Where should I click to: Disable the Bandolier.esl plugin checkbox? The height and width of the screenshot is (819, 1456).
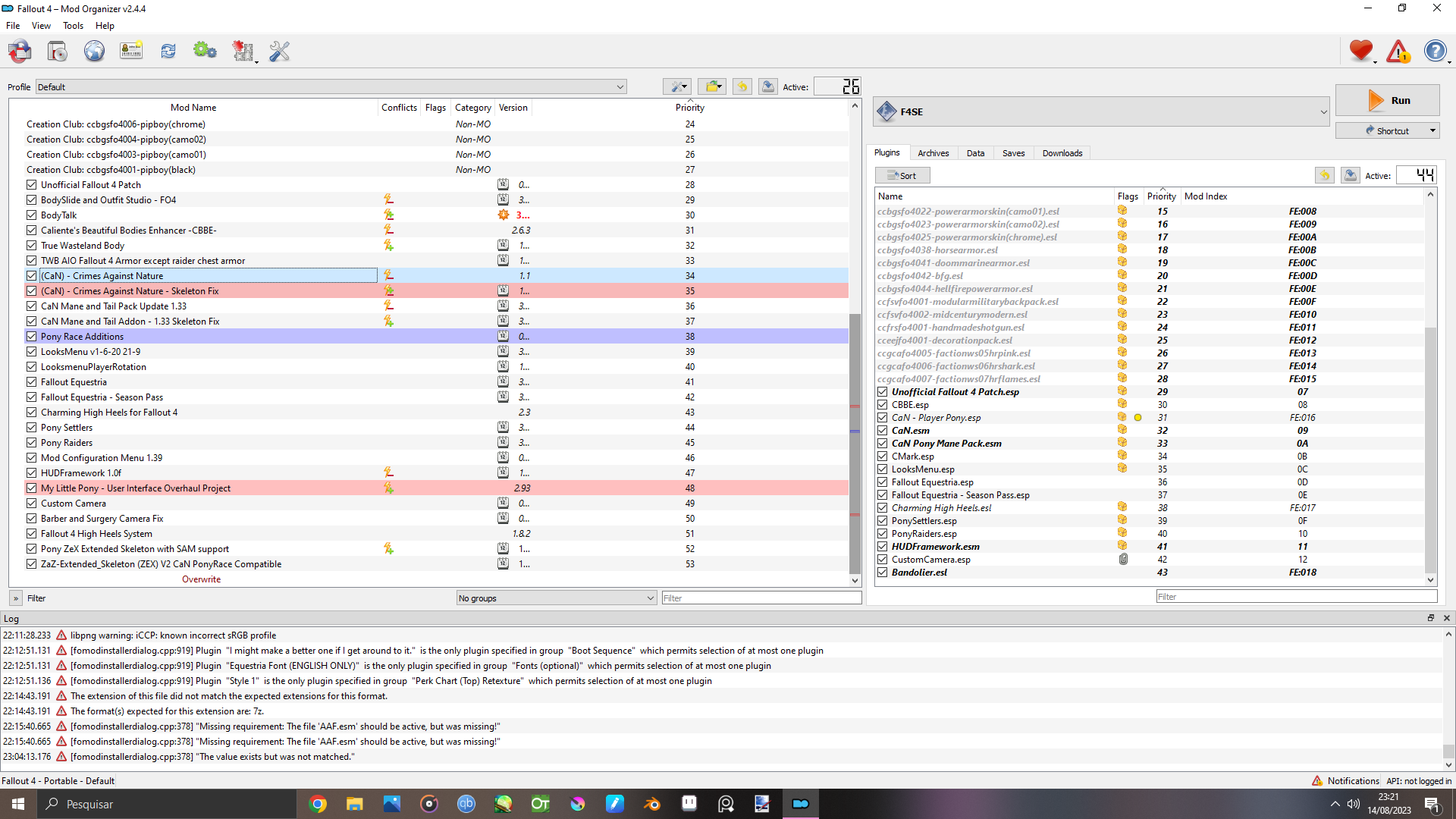click(883, 573)
